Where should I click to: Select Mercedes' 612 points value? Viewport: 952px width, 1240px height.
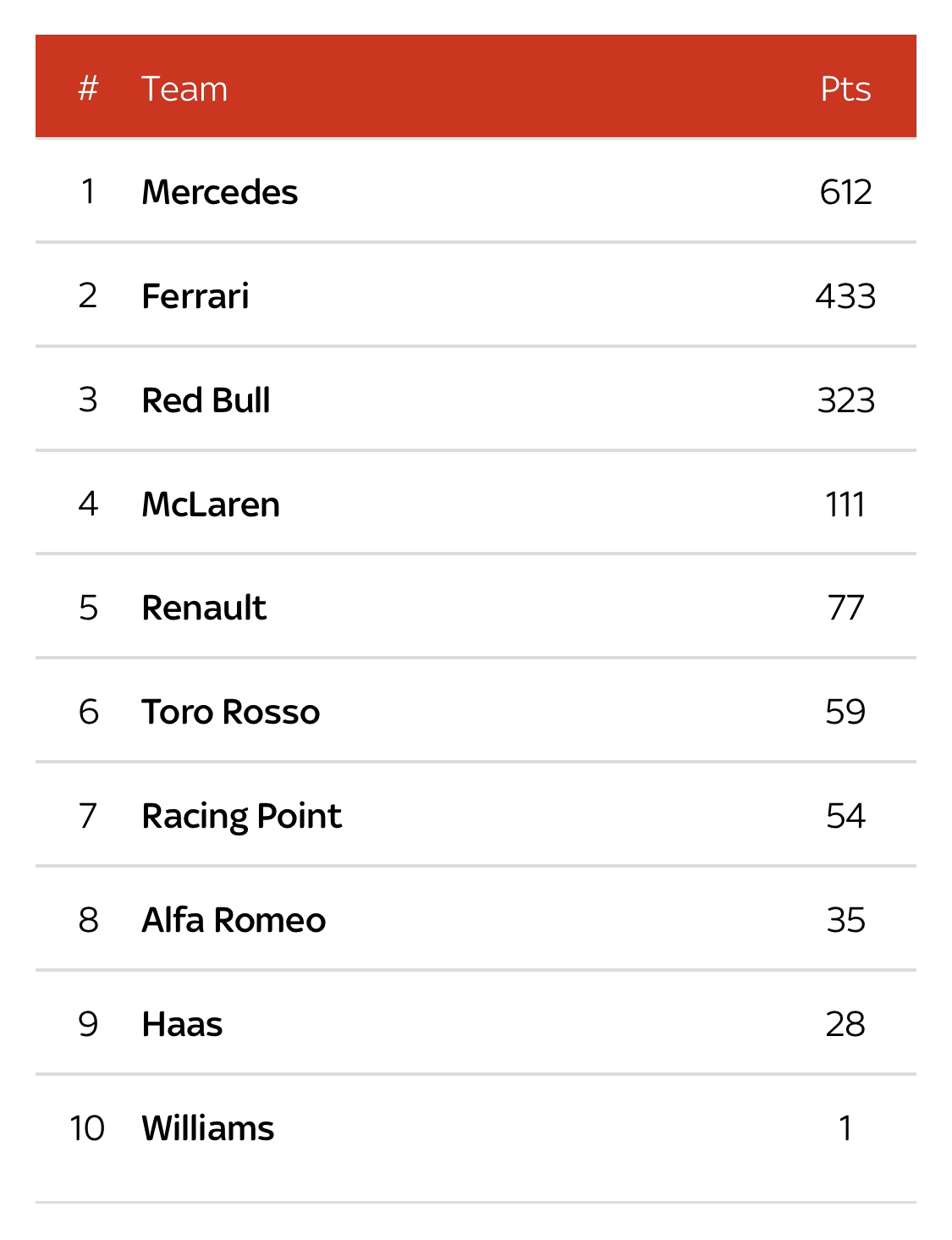coord(845,192)
